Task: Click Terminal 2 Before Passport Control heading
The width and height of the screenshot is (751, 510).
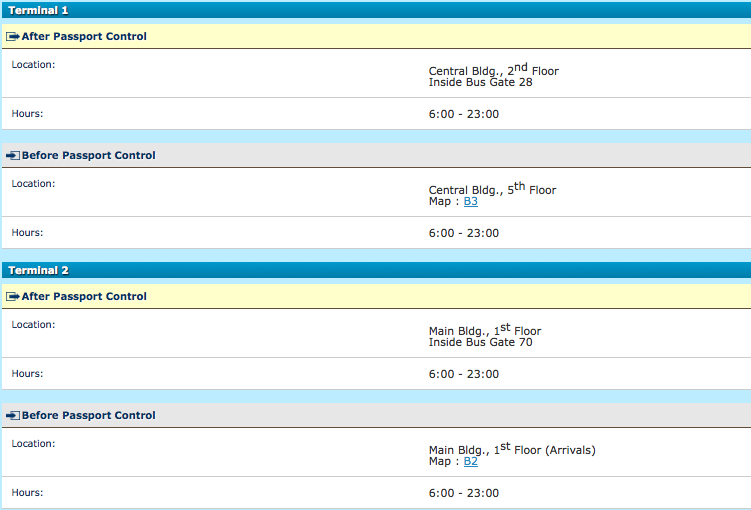Action: pos(89,415)
